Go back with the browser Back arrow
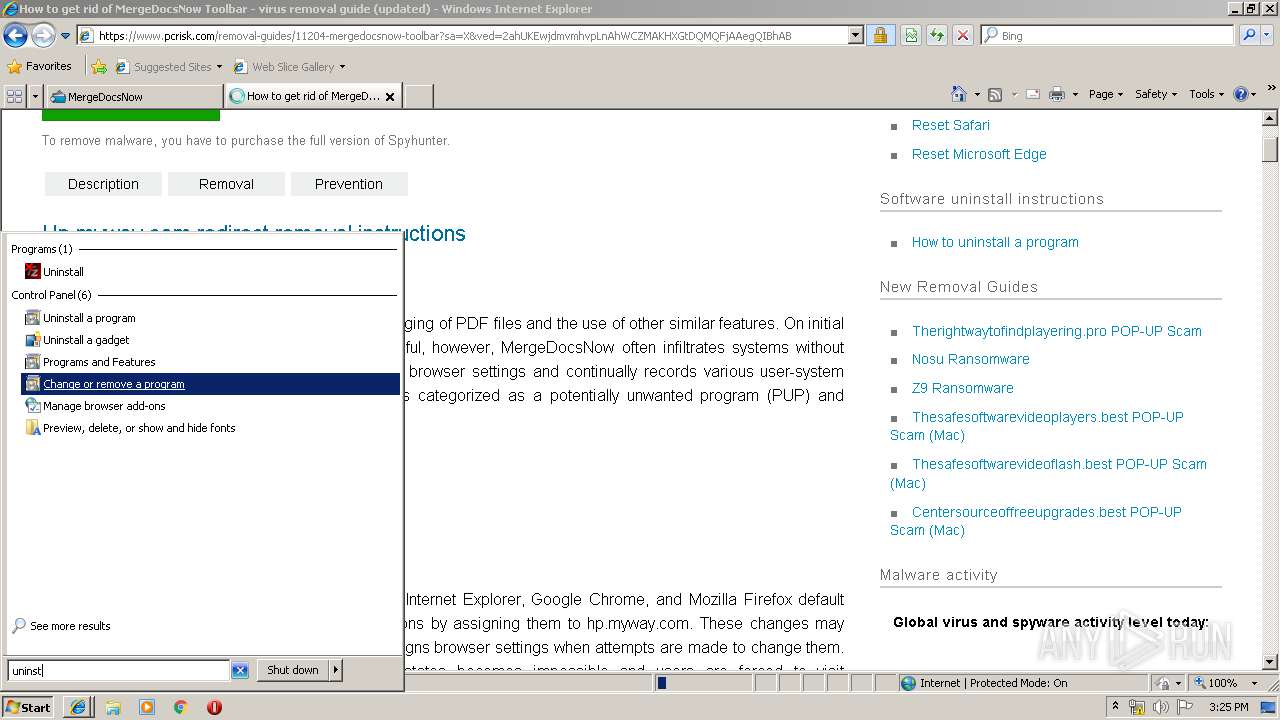The width and height of the screenshot is (1280, 720). click(15, 35)
